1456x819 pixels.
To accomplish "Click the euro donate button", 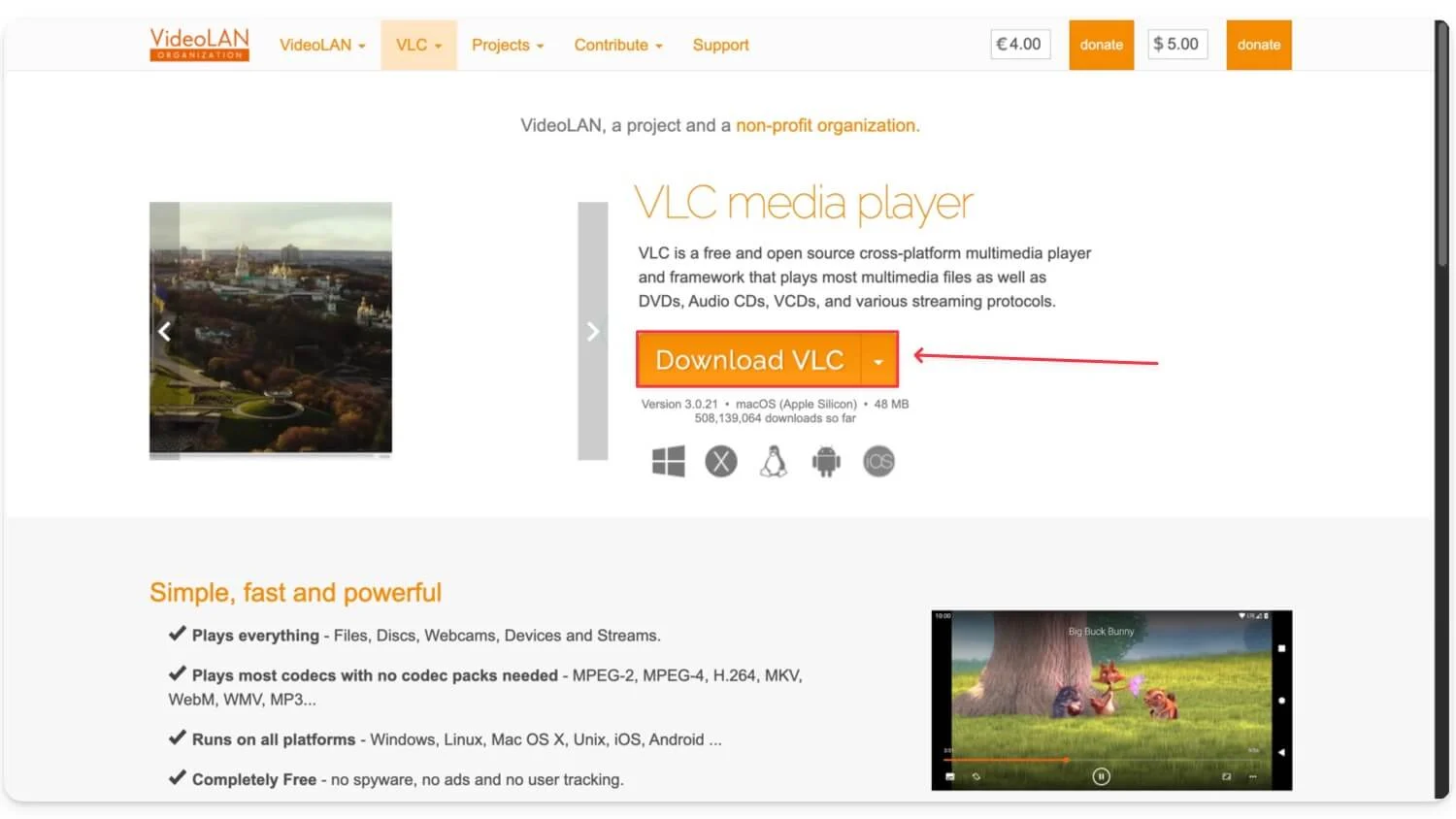I will [1101, 44].
